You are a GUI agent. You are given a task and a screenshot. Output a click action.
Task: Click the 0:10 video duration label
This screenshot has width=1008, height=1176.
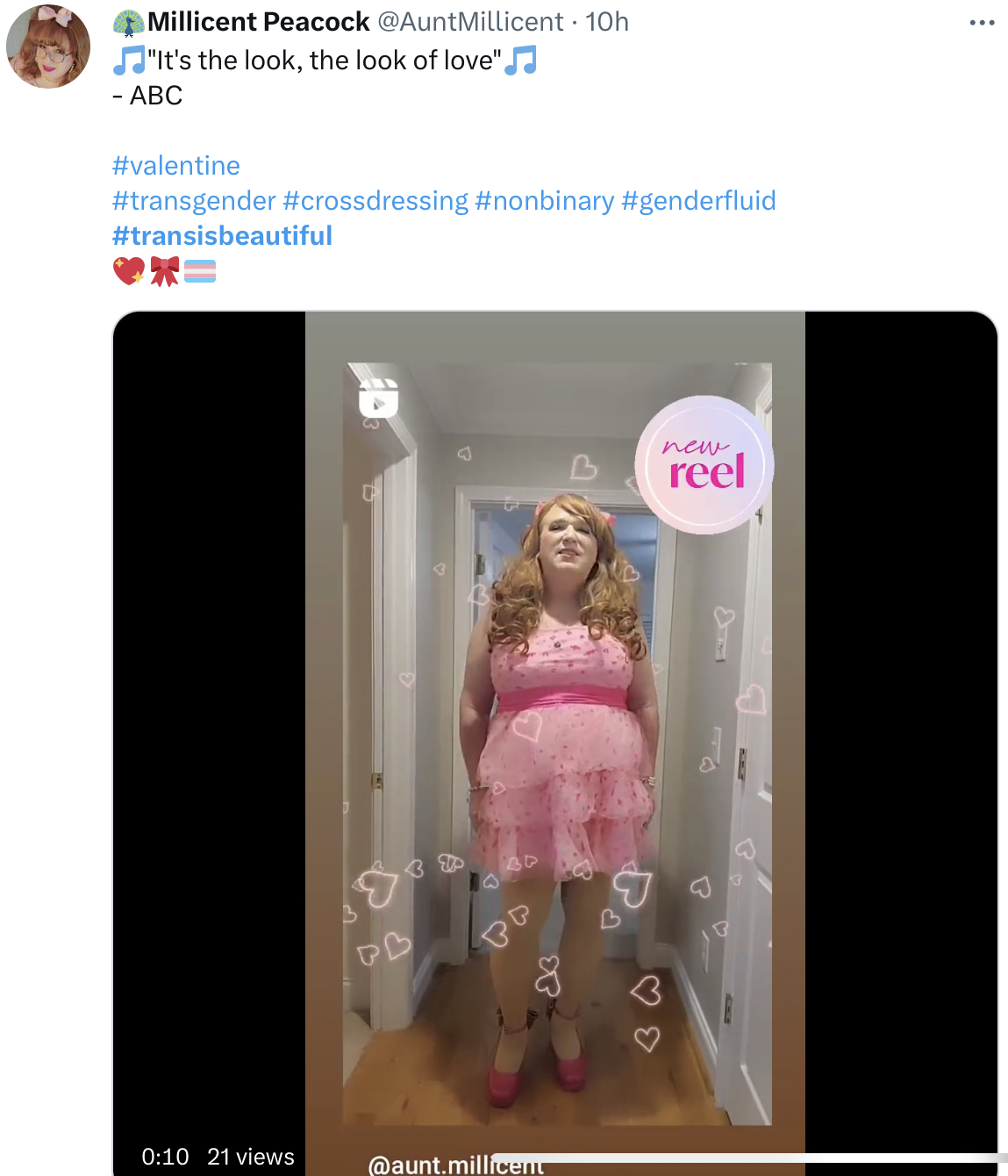(x=165, y=1157)
